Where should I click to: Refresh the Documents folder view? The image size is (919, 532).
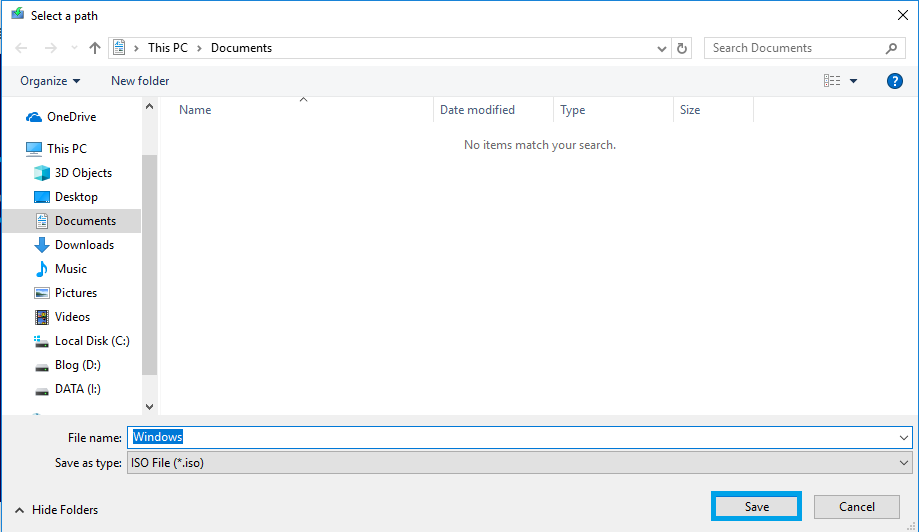pyautogui.click(x=682, y=49)
